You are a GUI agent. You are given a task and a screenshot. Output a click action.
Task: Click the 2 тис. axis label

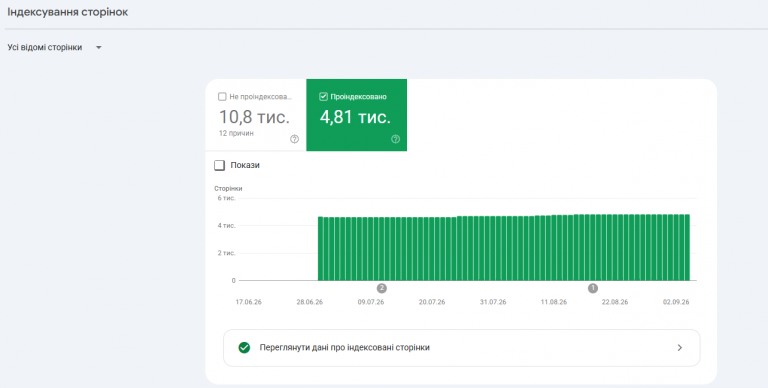(226, 253)
